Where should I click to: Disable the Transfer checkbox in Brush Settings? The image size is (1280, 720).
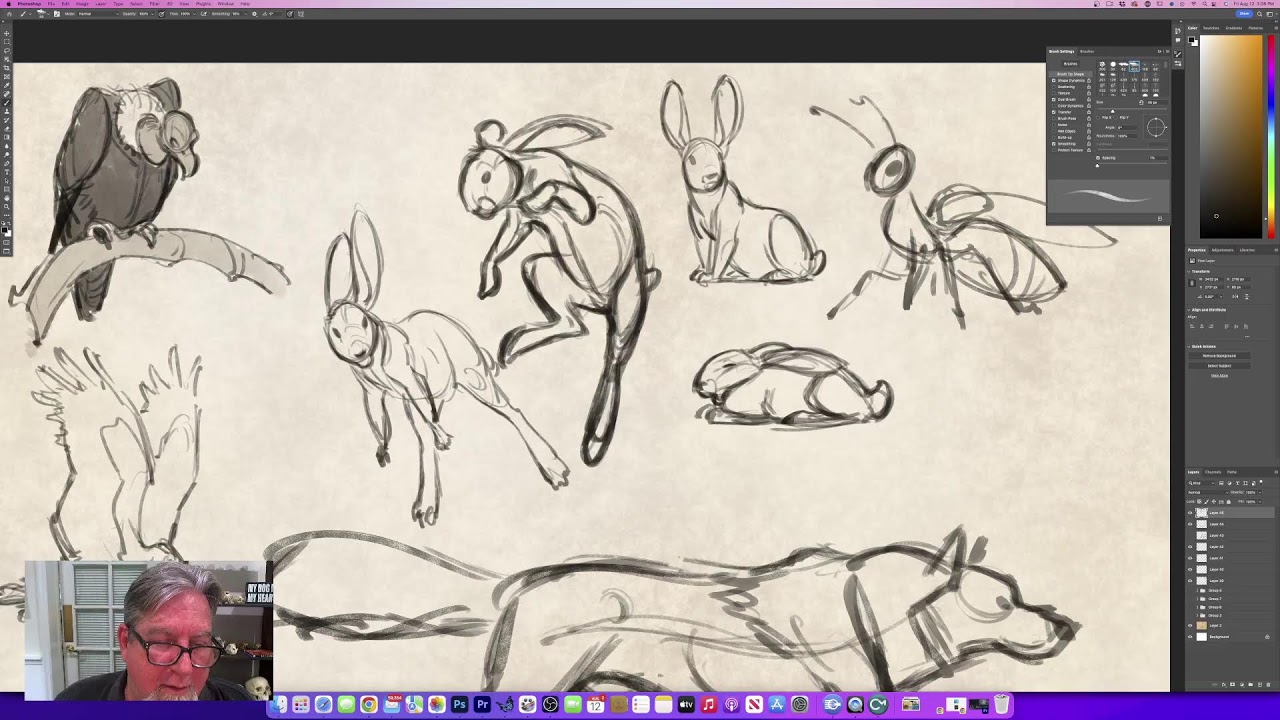1054,112
